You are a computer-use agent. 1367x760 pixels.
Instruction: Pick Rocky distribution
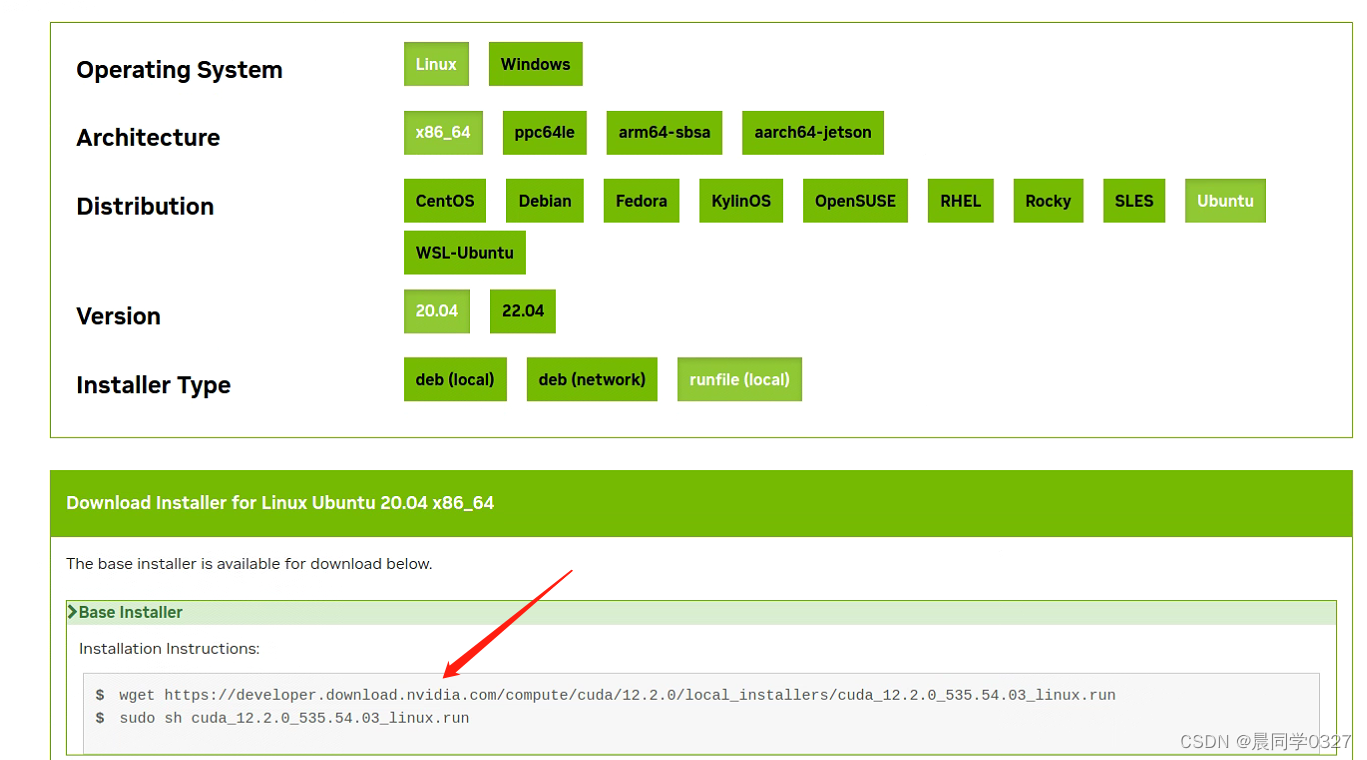point(1048,201)
